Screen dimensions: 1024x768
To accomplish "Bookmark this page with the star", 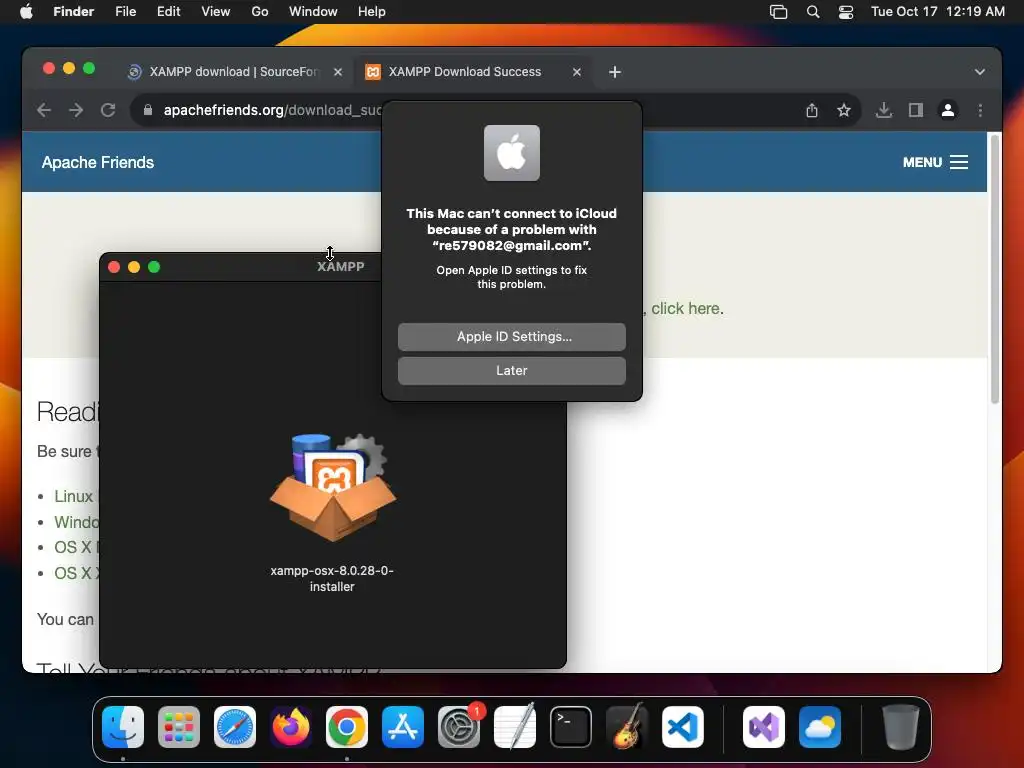I will tap(844, 110).
